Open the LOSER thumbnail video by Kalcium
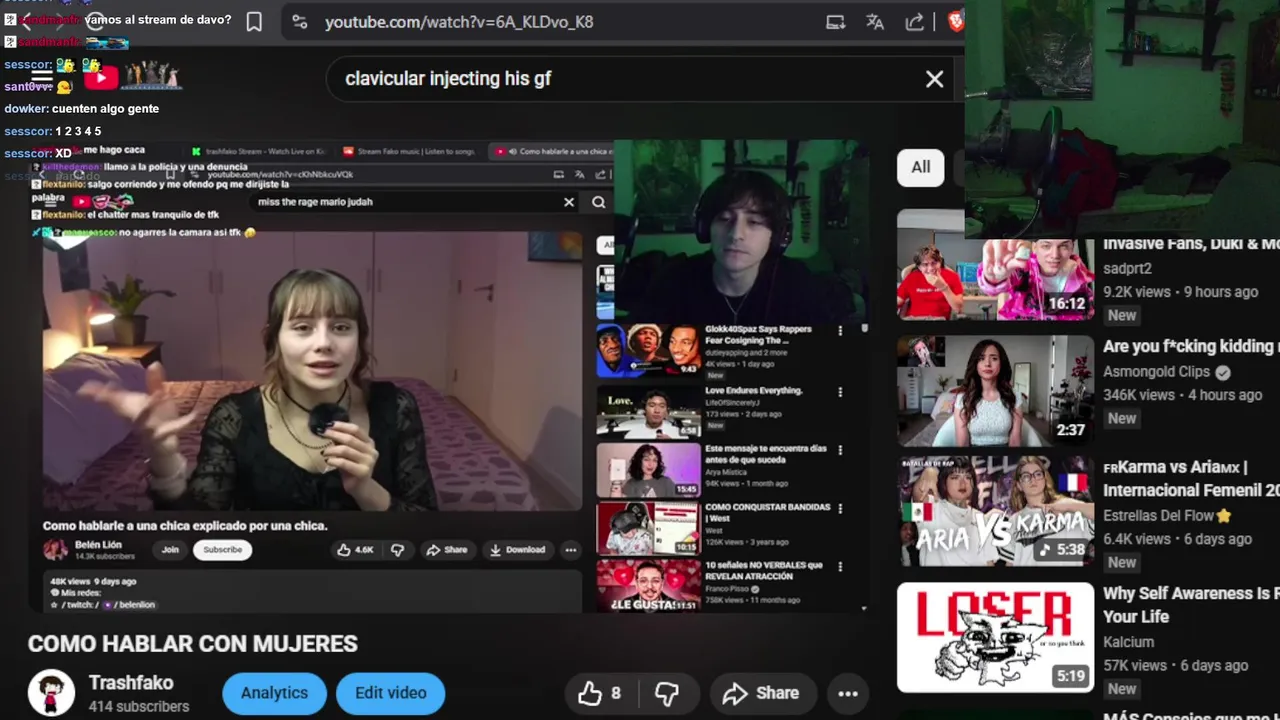This screenshot has width=1280, height=720. (x=996, y=638)
